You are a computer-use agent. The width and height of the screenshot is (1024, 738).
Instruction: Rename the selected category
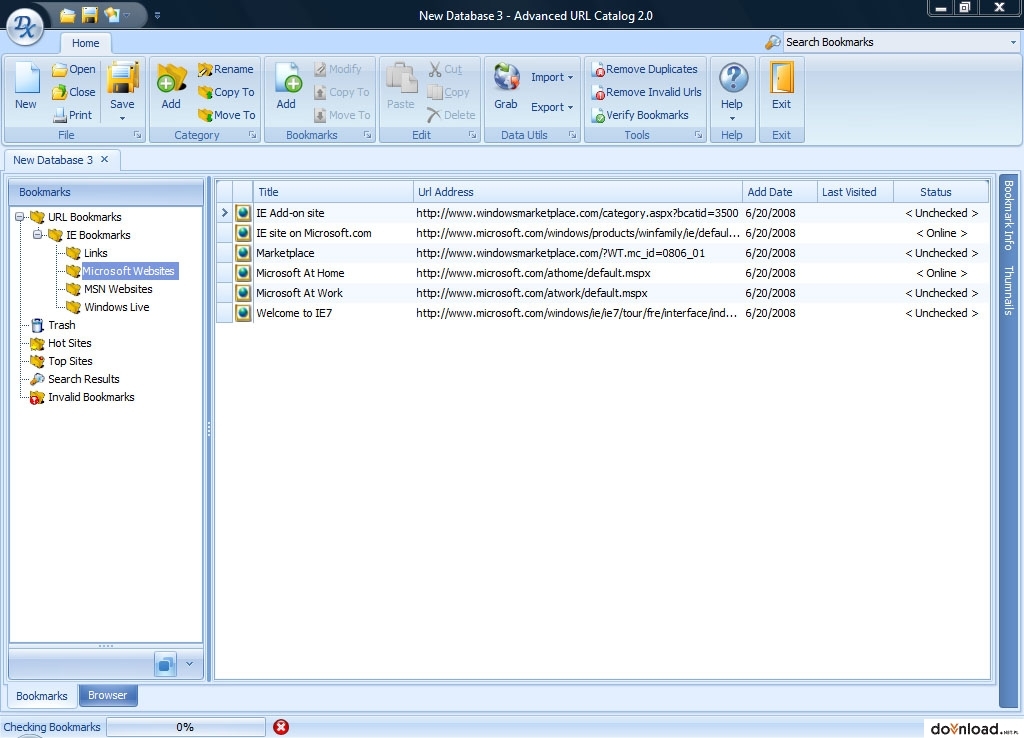coord(225,69)
